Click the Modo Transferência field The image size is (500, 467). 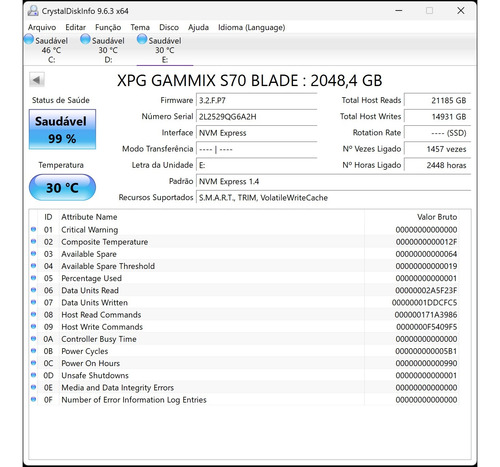pyautogui.click(x=256, y=149)
